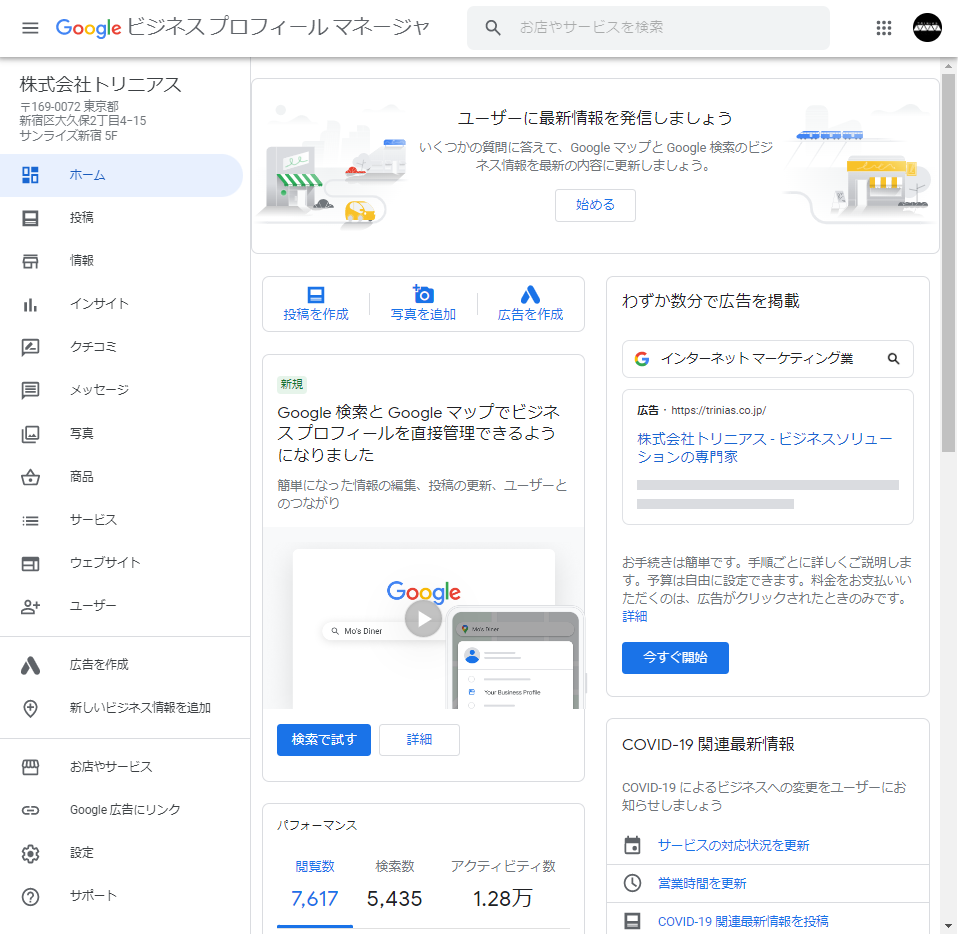Click the 設定 gear icon
958x934 pixels.
tap(31, 853)
